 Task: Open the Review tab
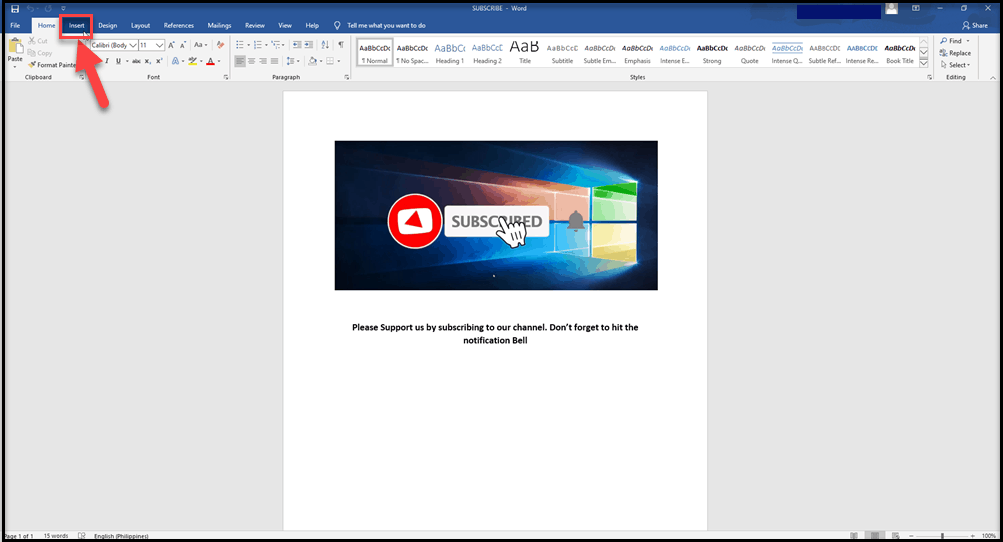pos(255,26)
